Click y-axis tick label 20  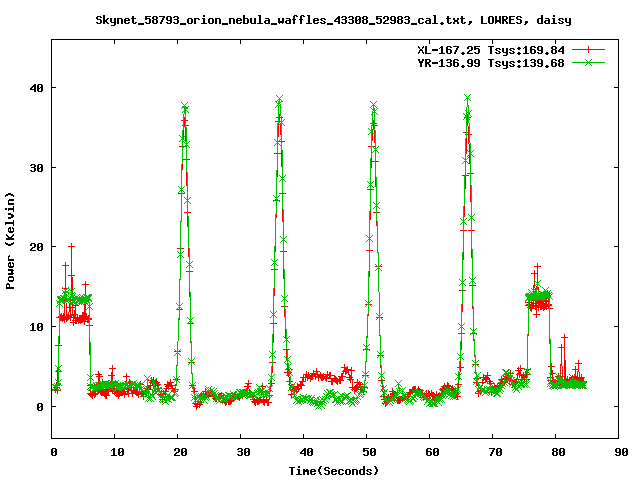(x=37, y=247)
